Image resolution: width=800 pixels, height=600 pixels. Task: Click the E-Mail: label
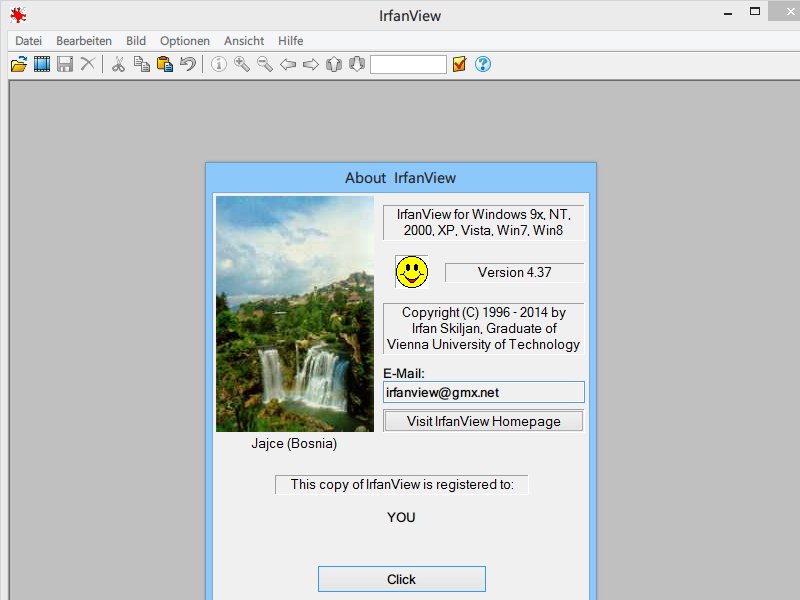404,373
